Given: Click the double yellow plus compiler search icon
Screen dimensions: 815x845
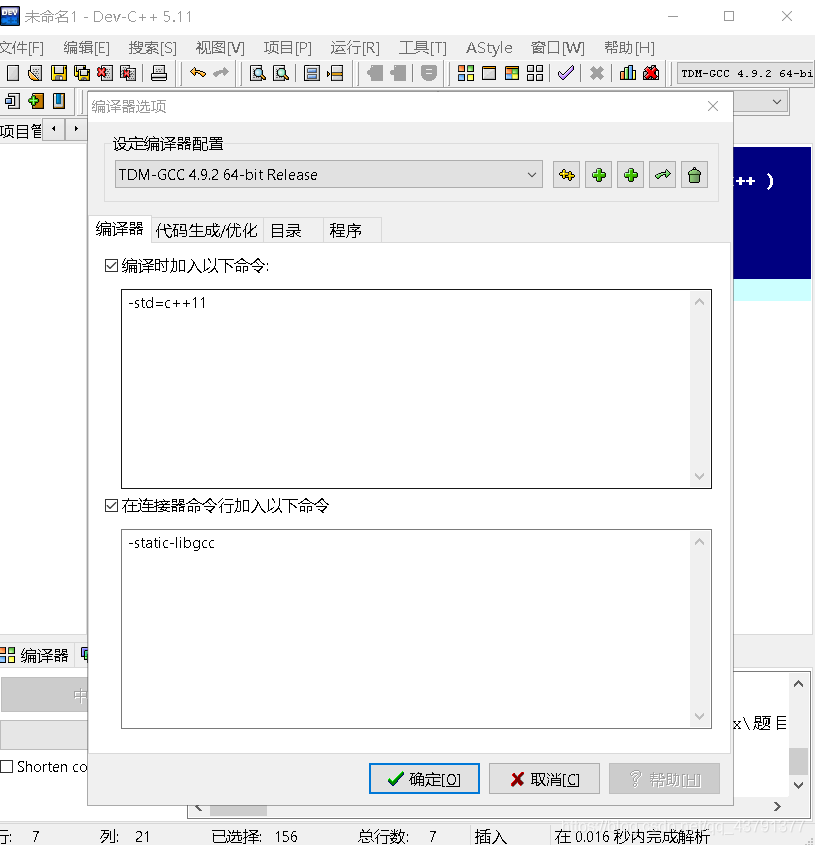Looking at the screenshot, I should coord(566,174).
